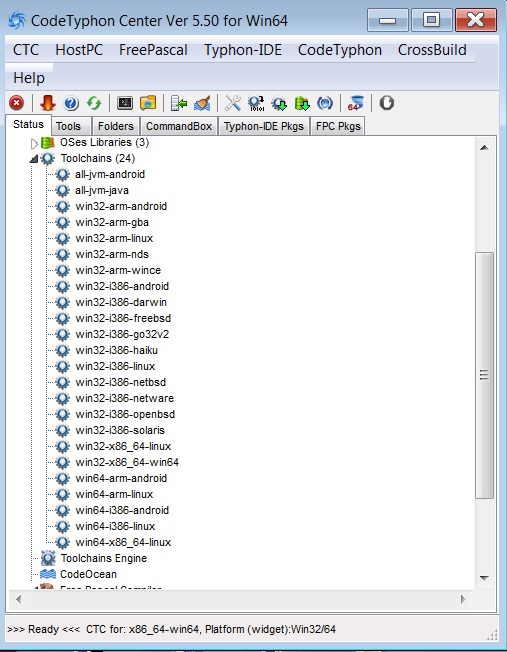The image size is (507, 652).
Task: Select the win32-x86_64-win64 toolchain
Action: 127,462
